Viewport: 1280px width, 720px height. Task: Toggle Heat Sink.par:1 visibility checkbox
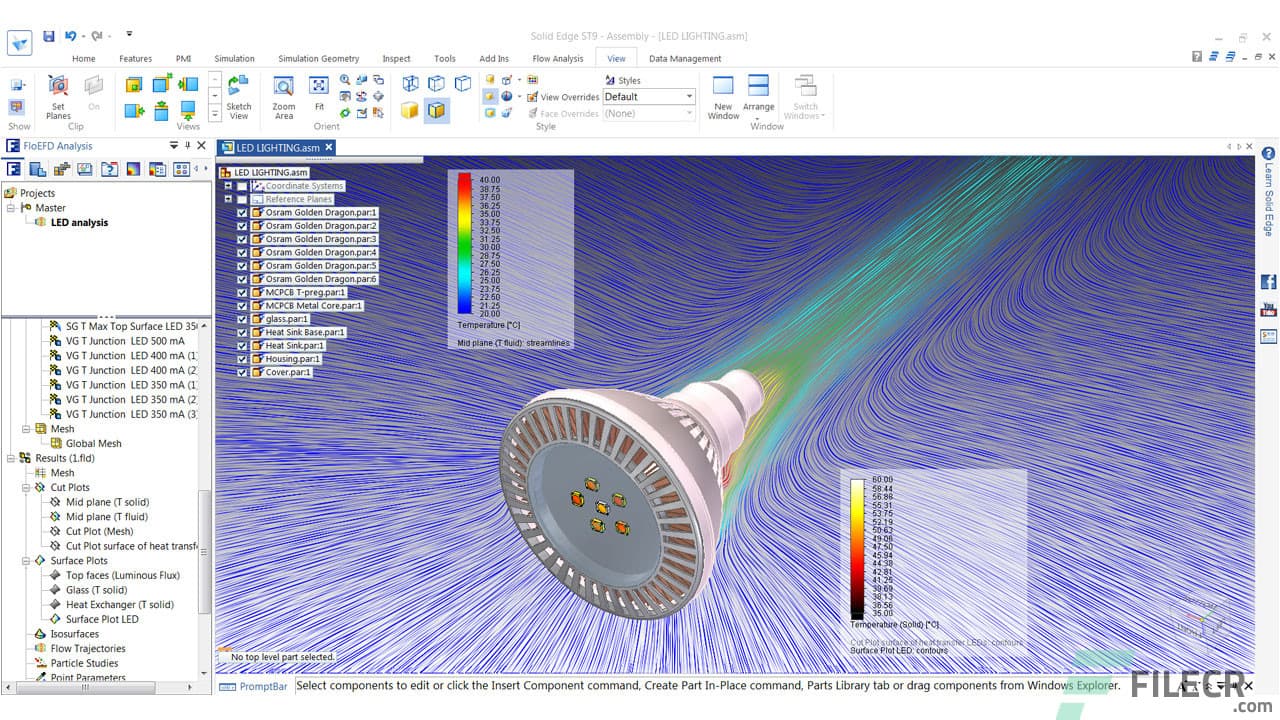(x=242, y=346)
